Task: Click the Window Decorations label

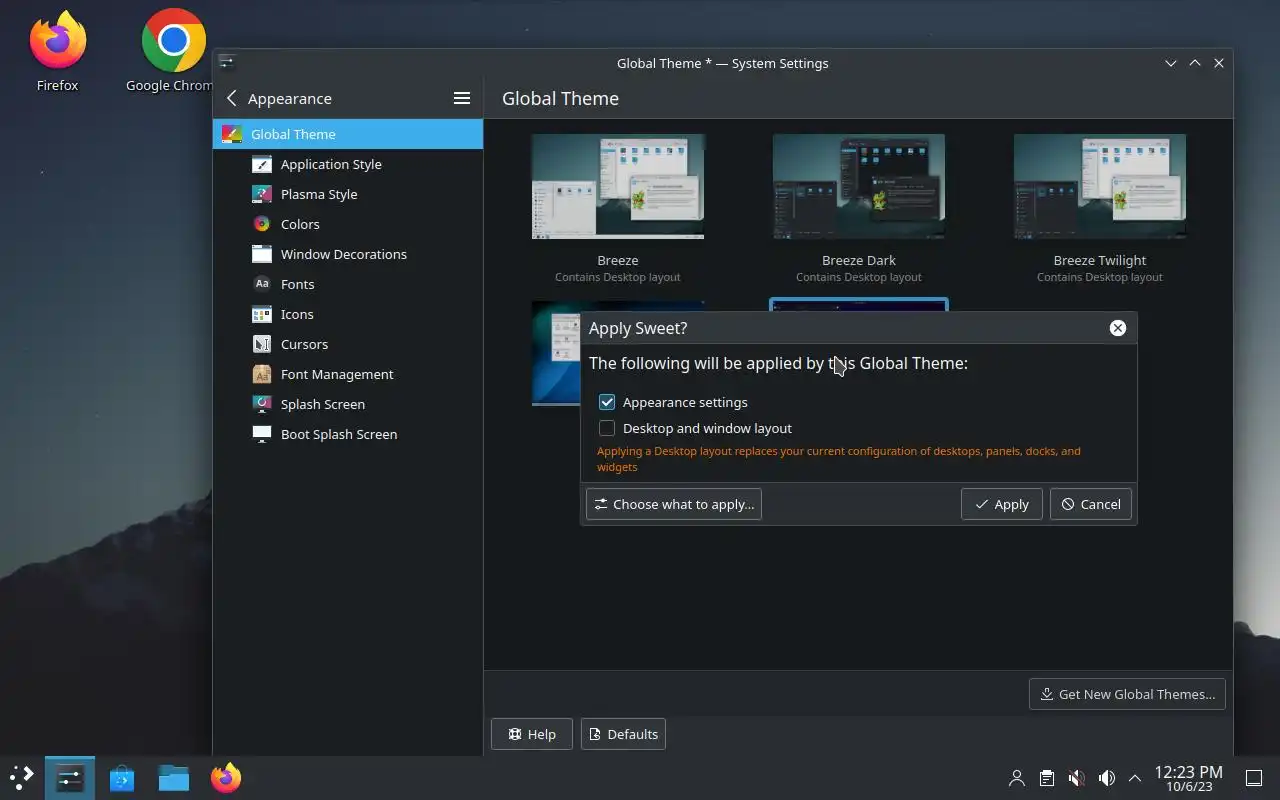Action: pos(344,254)
